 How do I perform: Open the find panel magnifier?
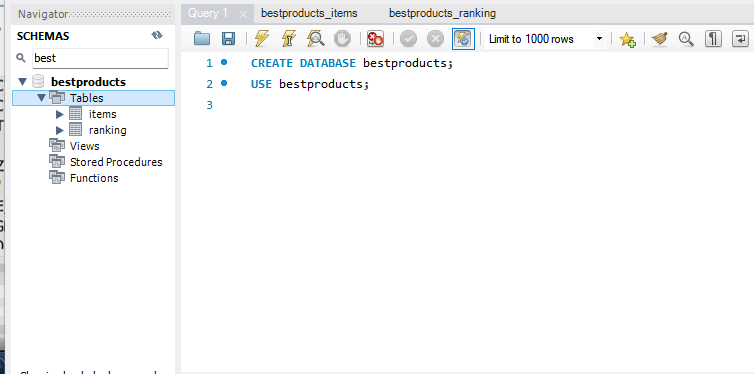point(686,38)
